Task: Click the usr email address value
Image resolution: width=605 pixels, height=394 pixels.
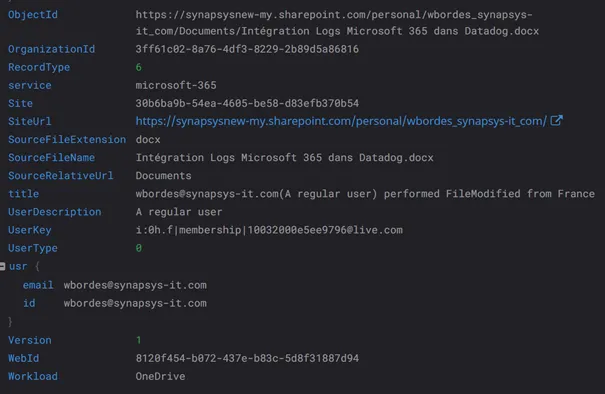Action: click(135, 285)
